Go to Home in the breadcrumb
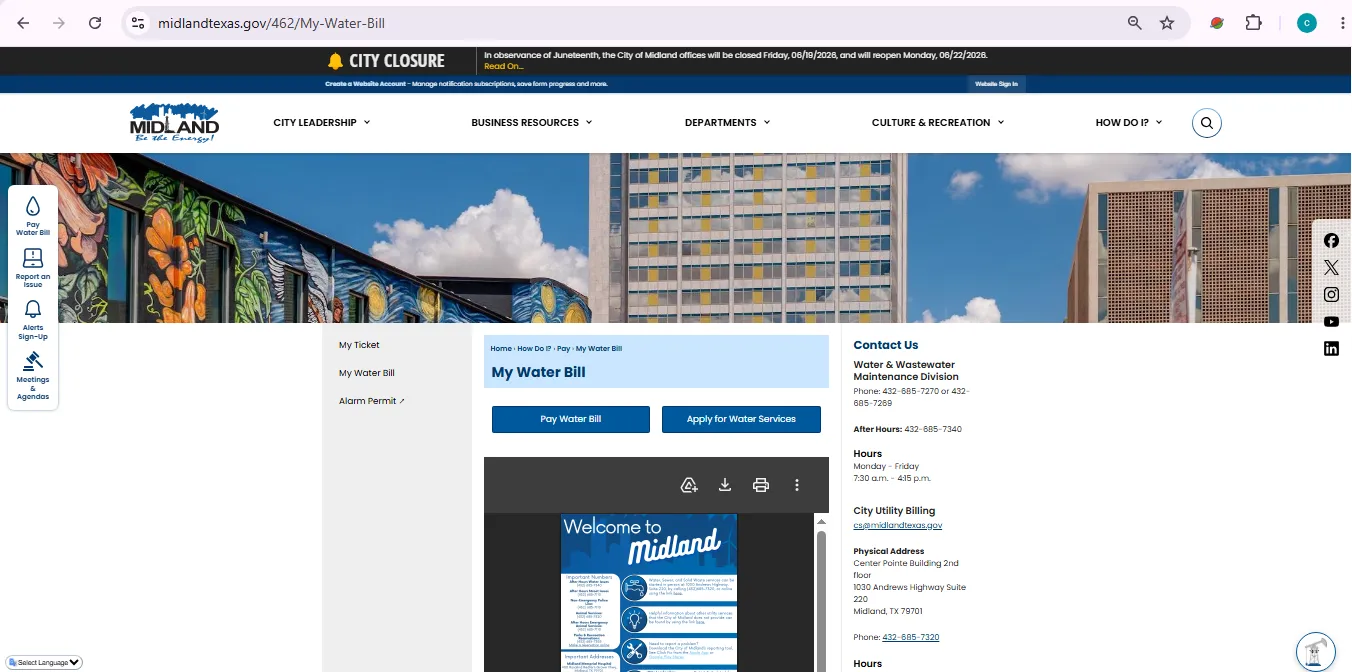The width and height of the screenshot is (1352, 672). [x=501, y=349]
